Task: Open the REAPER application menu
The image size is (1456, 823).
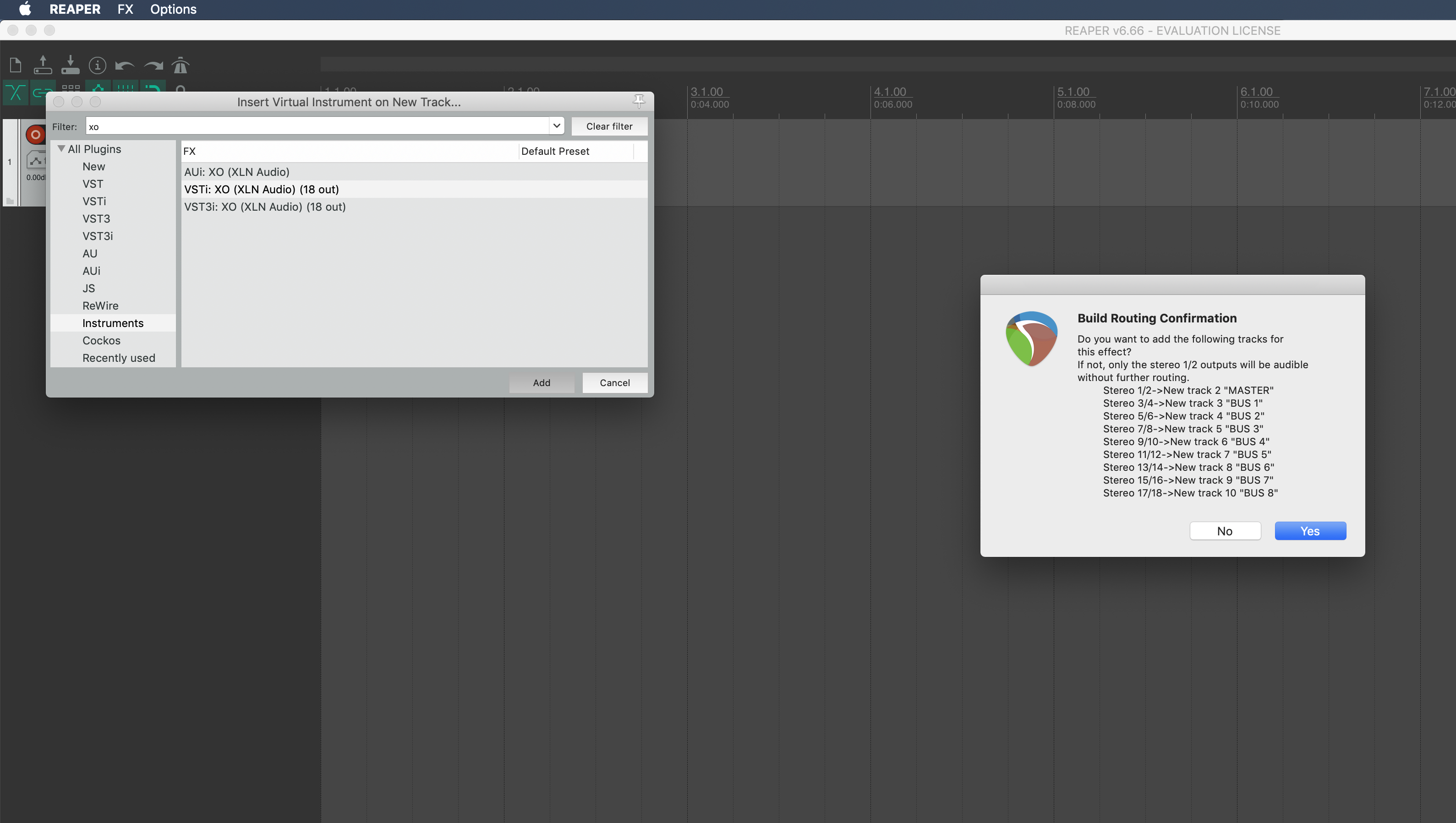Action: pyautogui.click(x=75, y=9)
